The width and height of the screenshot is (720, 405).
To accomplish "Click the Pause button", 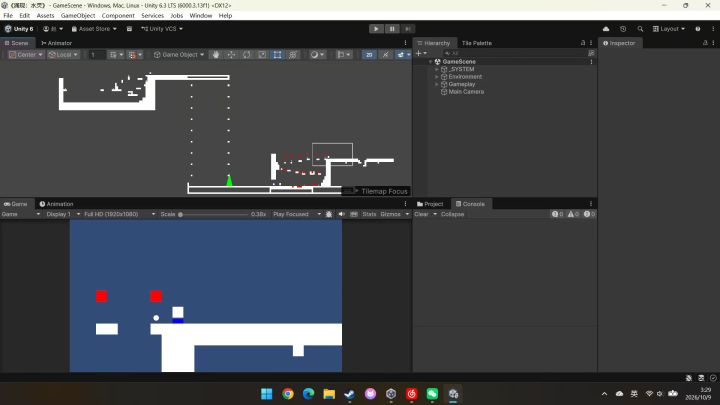I will 392,29.
